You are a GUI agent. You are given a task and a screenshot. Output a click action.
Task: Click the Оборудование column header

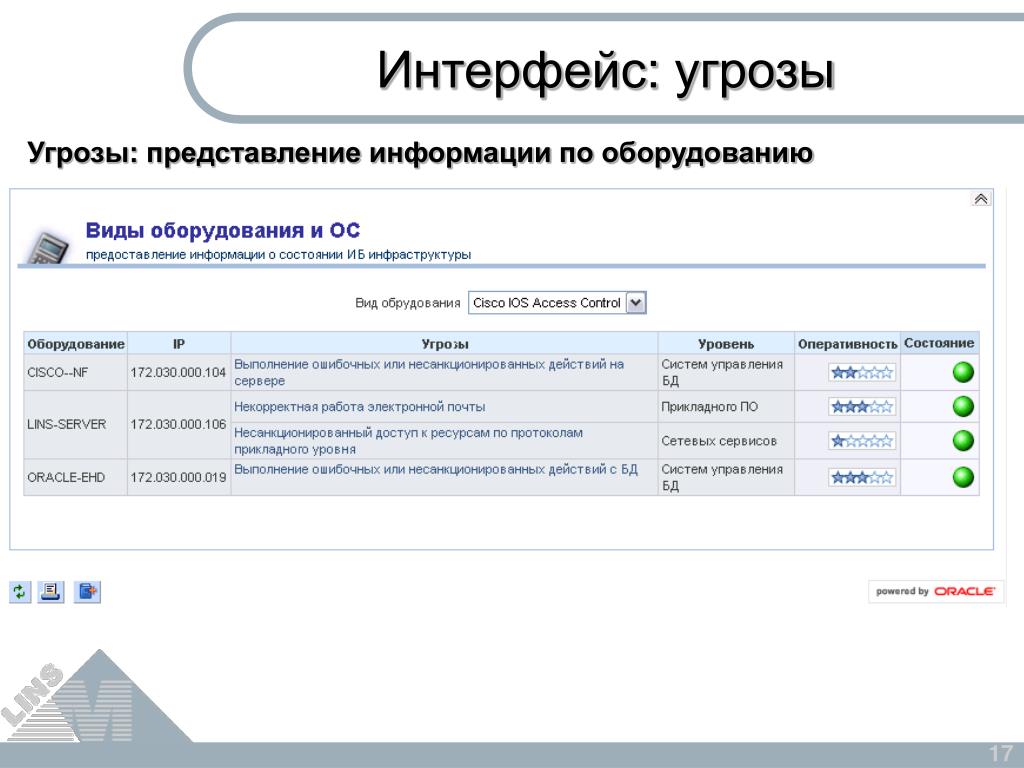[76, 344]
